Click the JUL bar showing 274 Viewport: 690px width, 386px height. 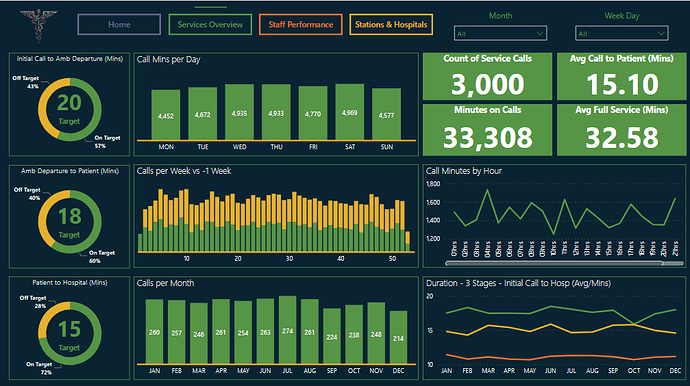[x=287, y=330]
